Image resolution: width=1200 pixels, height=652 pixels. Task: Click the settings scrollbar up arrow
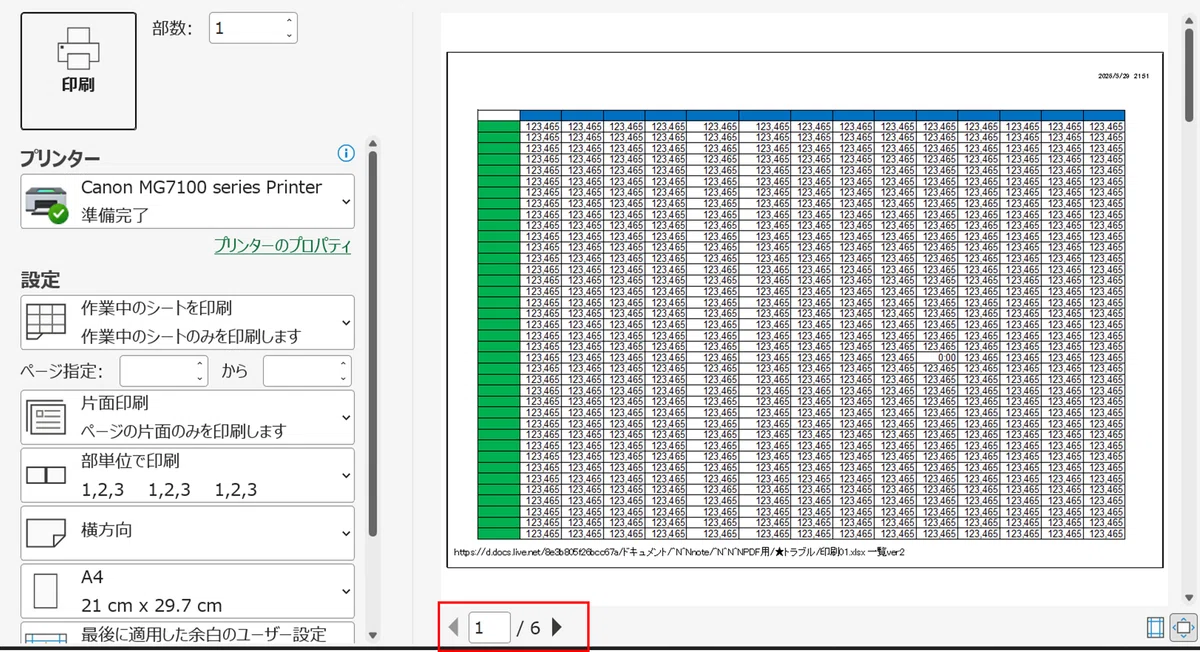tap(373, 143)
